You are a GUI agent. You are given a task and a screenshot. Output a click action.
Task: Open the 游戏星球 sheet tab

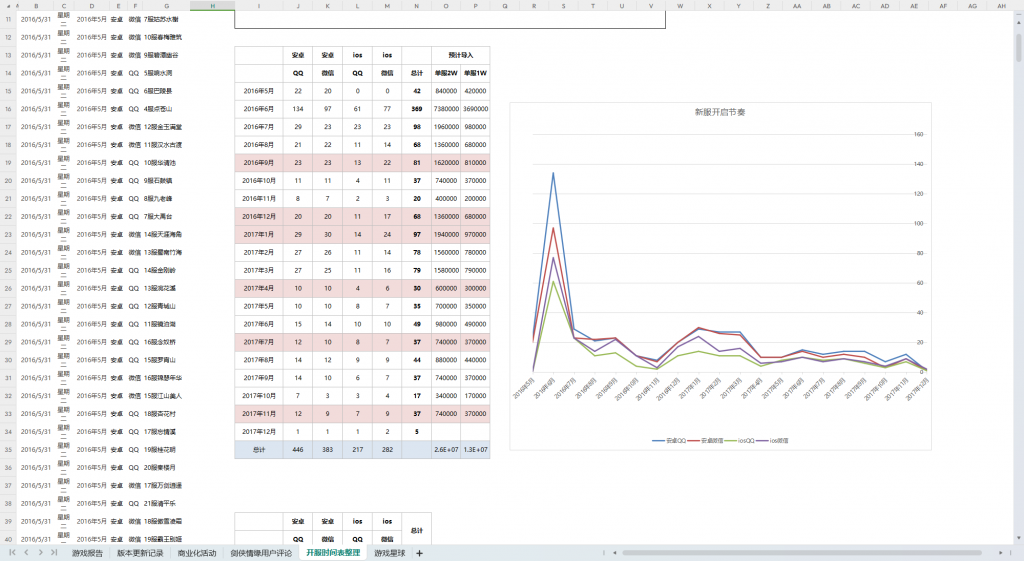389,553
